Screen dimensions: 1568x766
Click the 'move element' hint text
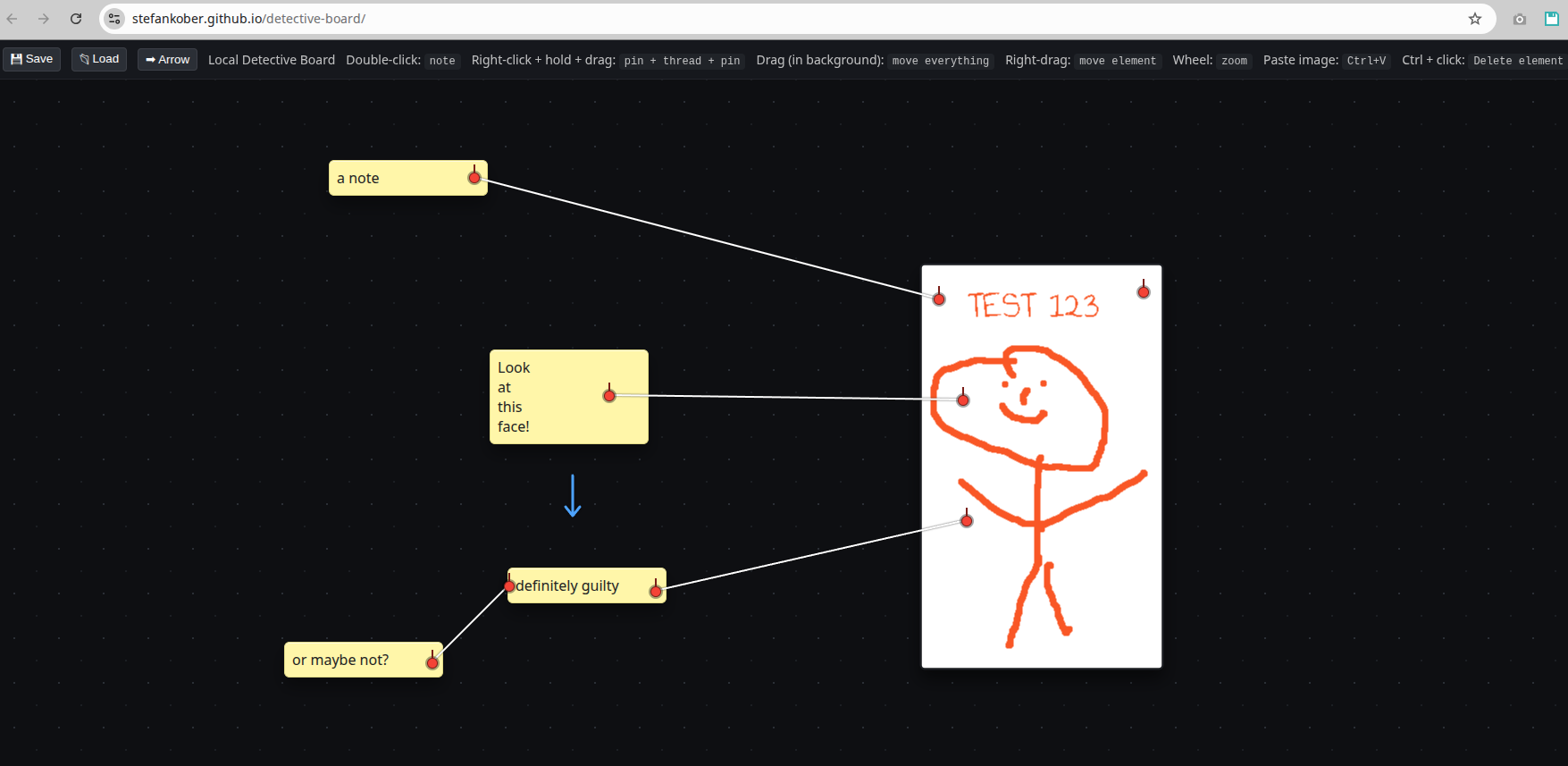1118,61
